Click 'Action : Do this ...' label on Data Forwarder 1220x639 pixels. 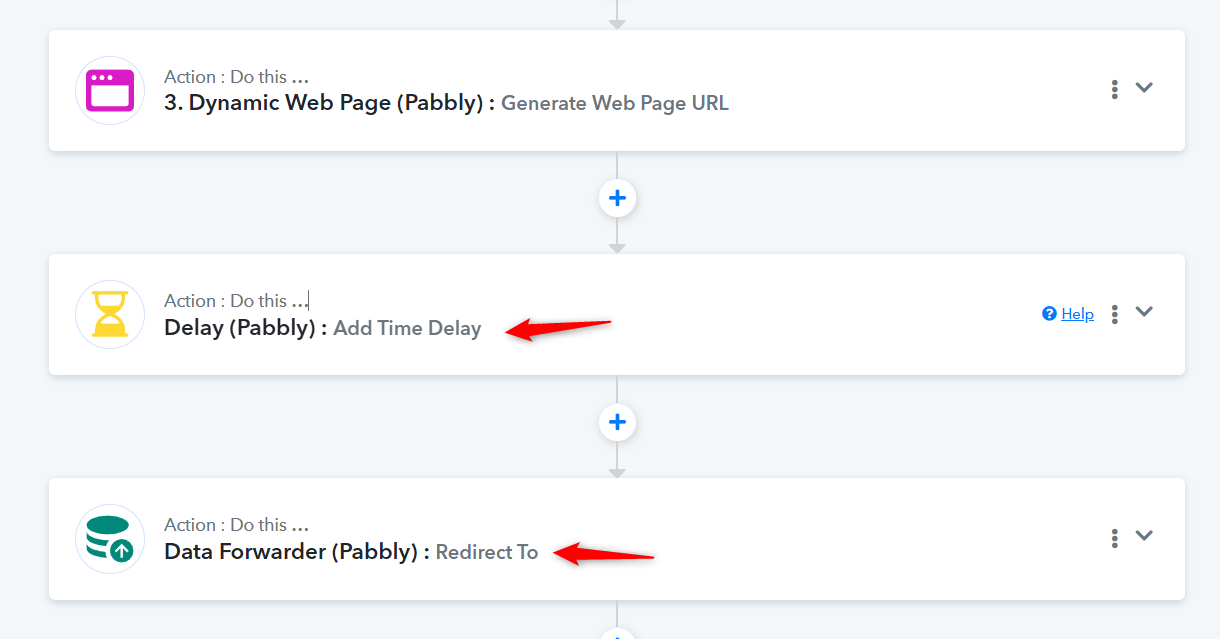point(236,525)
